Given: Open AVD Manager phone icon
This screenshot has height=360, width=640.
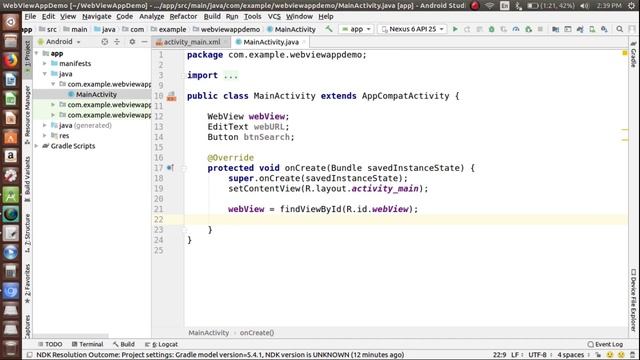Looking at the screenshot, I should [x=592, y=29].
